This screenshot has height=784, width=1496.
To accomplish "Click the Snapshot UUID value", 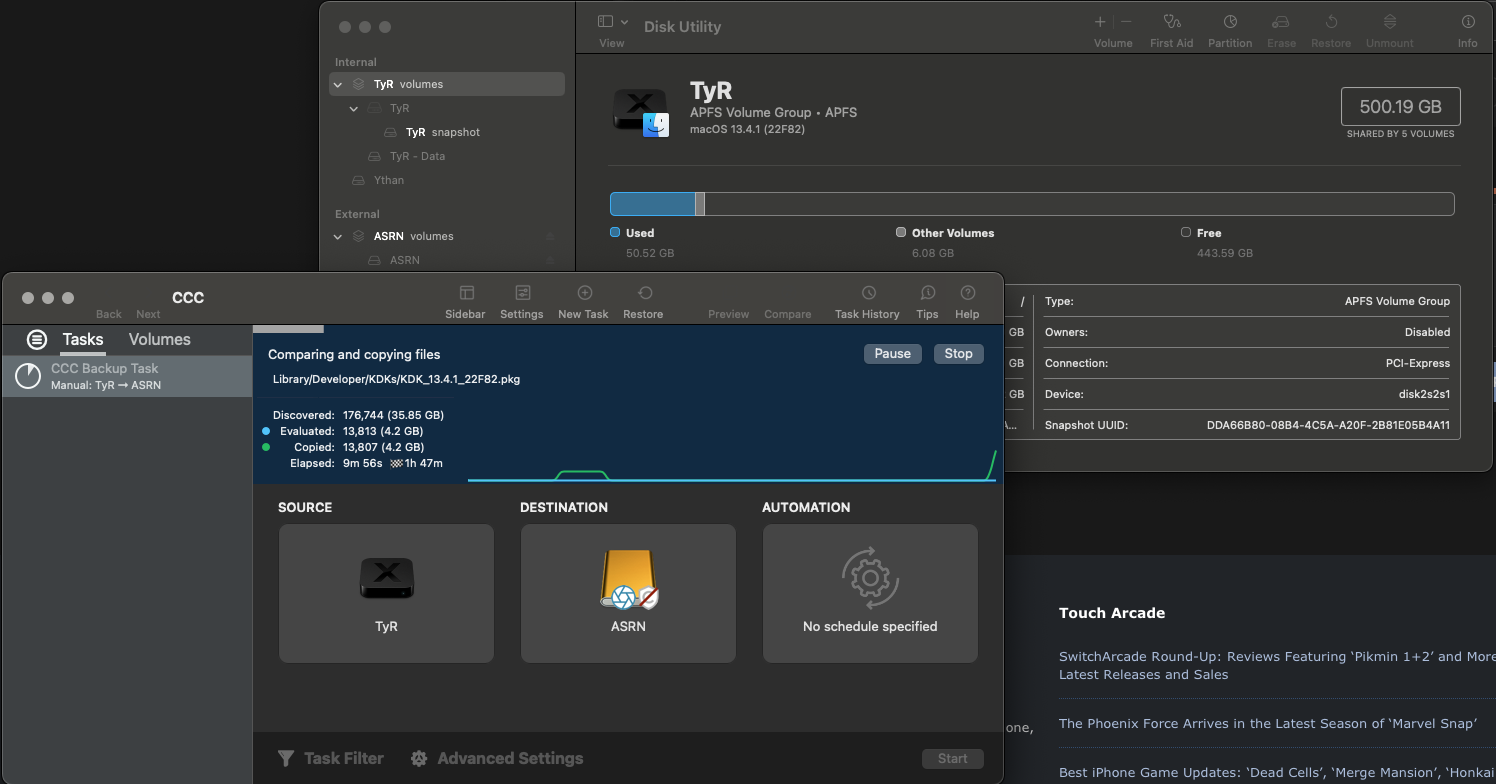I will click(x=1328, y=426).
